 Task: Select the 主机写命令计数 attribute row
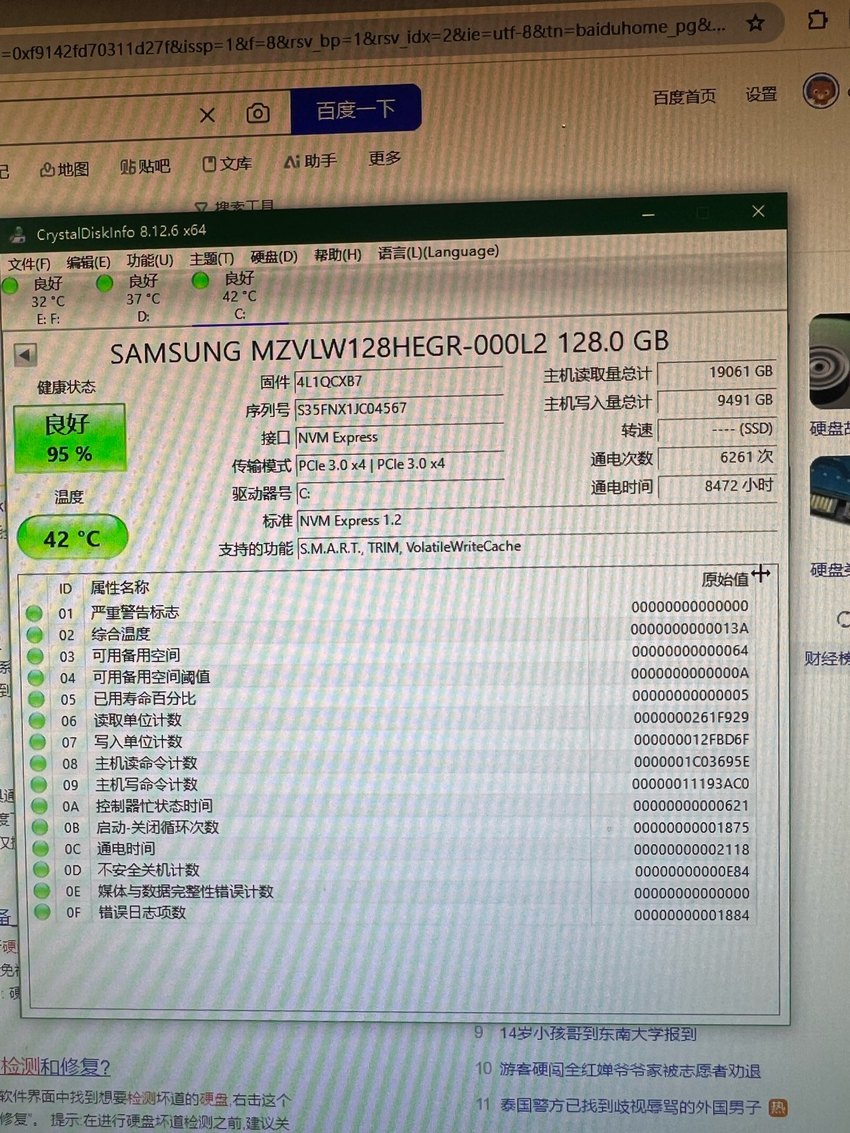[x=391, y=784]
